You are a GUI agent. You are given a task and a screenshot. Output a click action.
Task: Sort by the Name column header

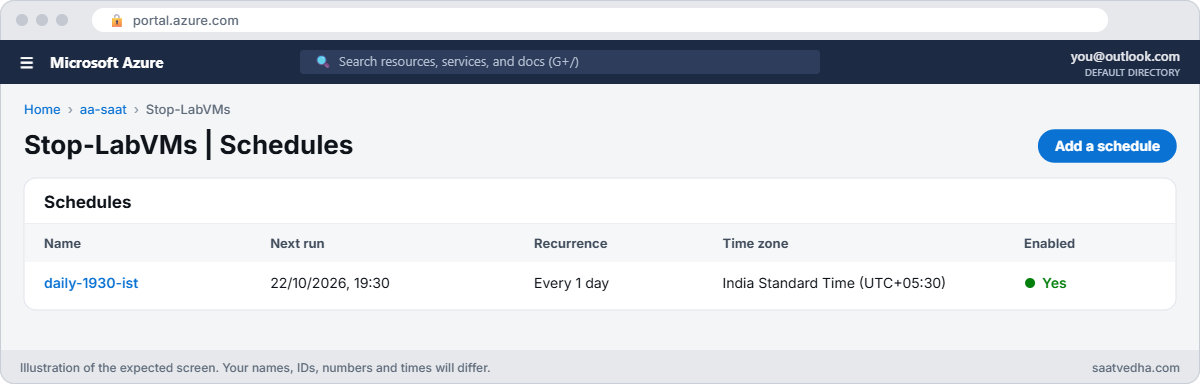click(62, 243)
